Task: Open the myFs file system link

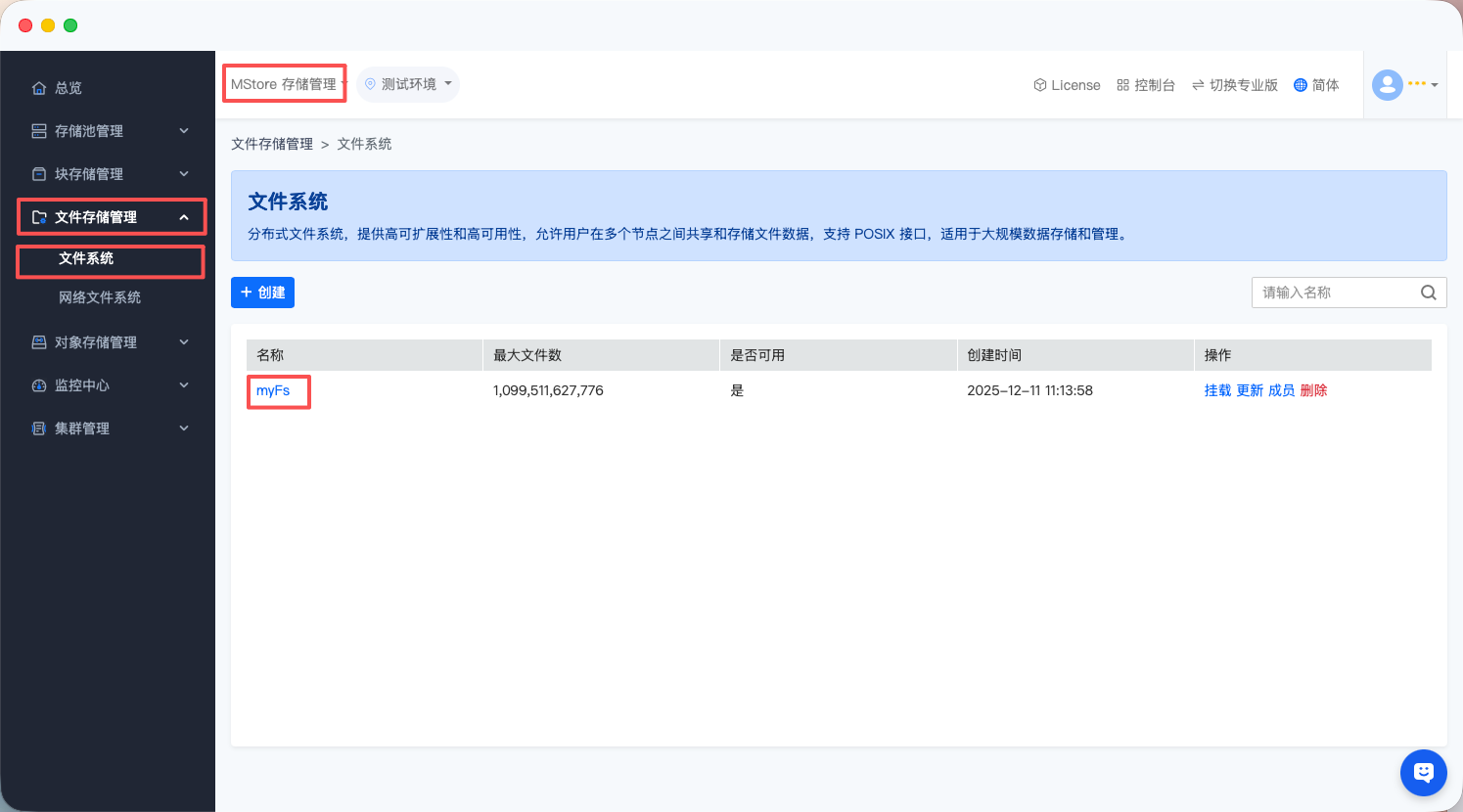Action: point(273,390)
